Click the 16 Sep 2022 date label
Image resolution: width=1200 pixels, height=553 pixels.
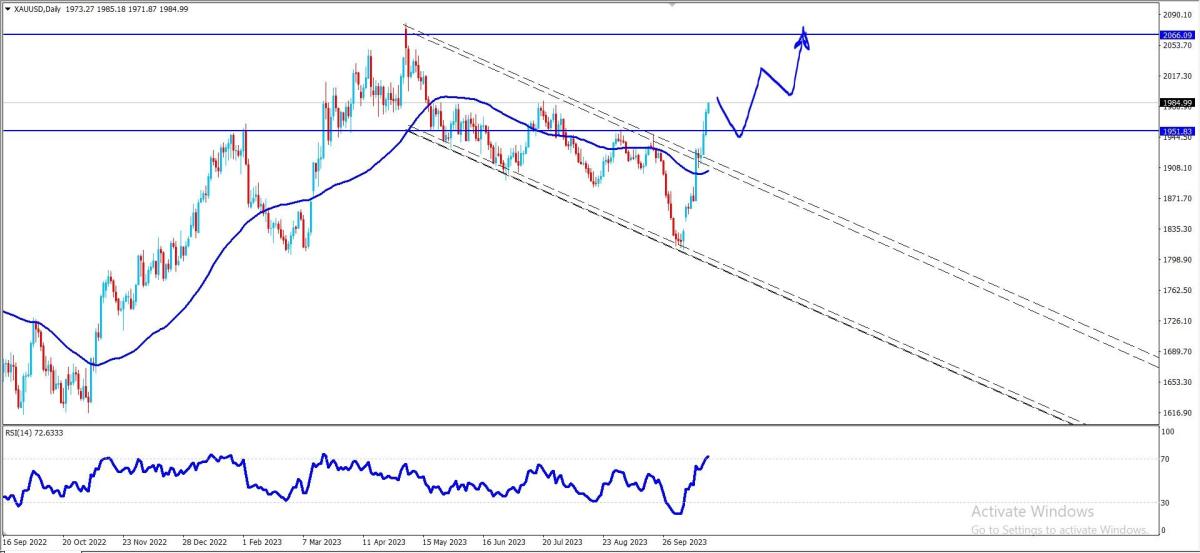(x=25, y=542)
